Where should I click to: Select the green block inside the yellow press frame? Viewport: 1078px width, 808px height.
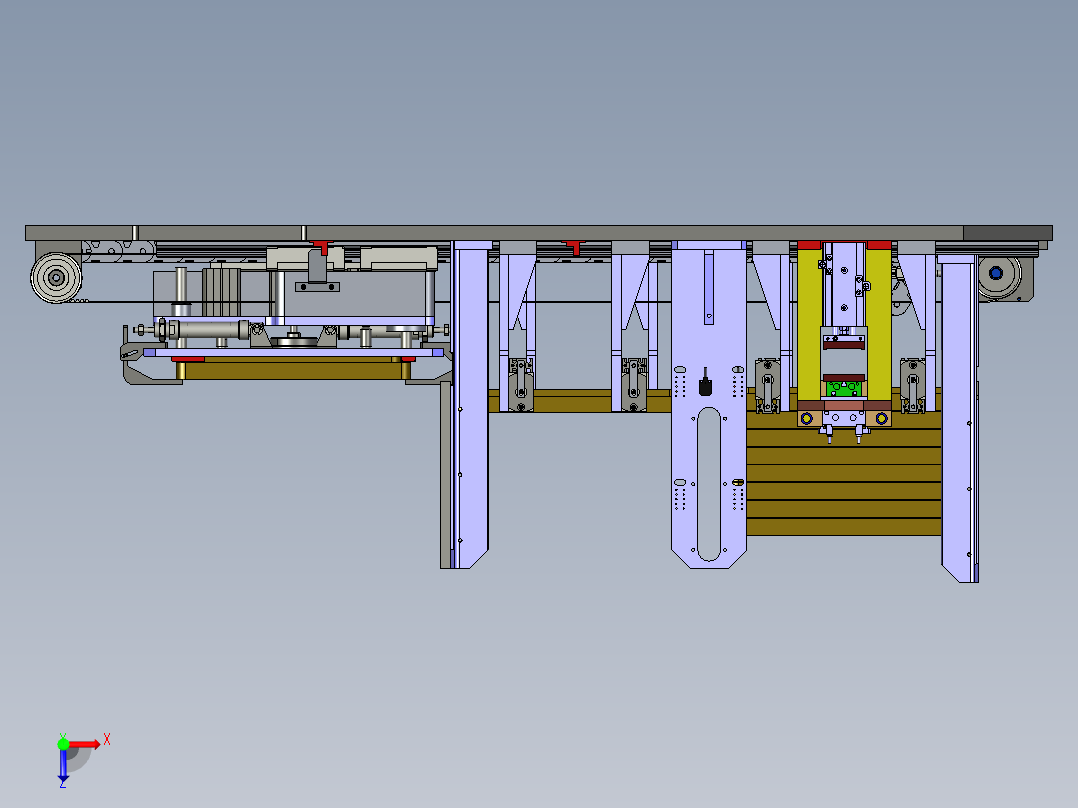pyautogui.click(x=844, y=389)
